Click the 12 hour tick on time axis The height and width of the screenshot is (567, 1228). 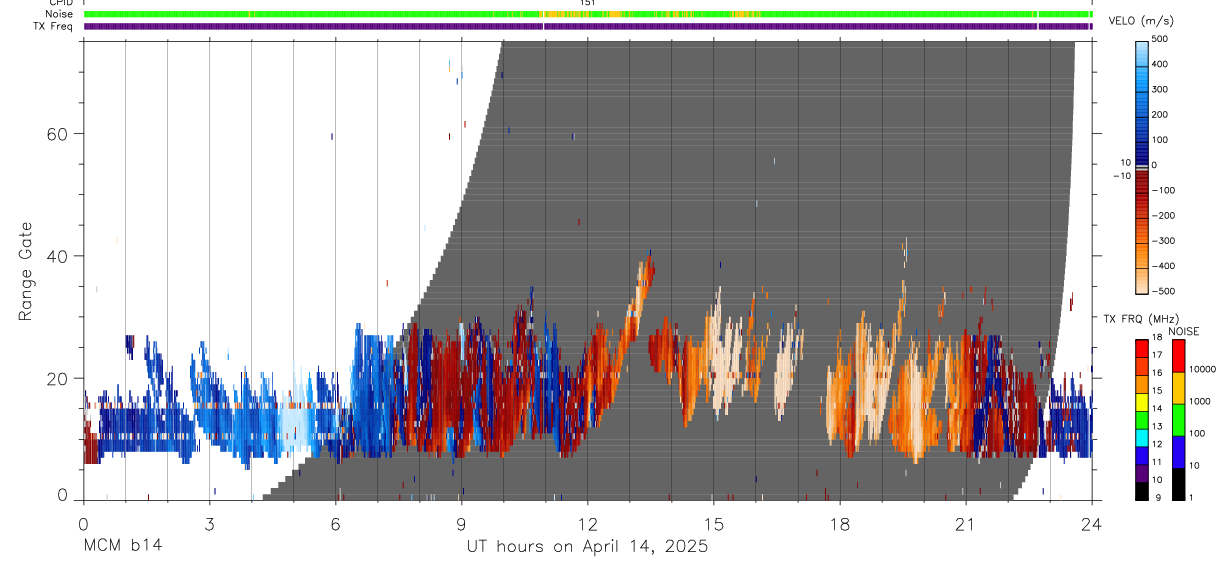tap(587, 525)
